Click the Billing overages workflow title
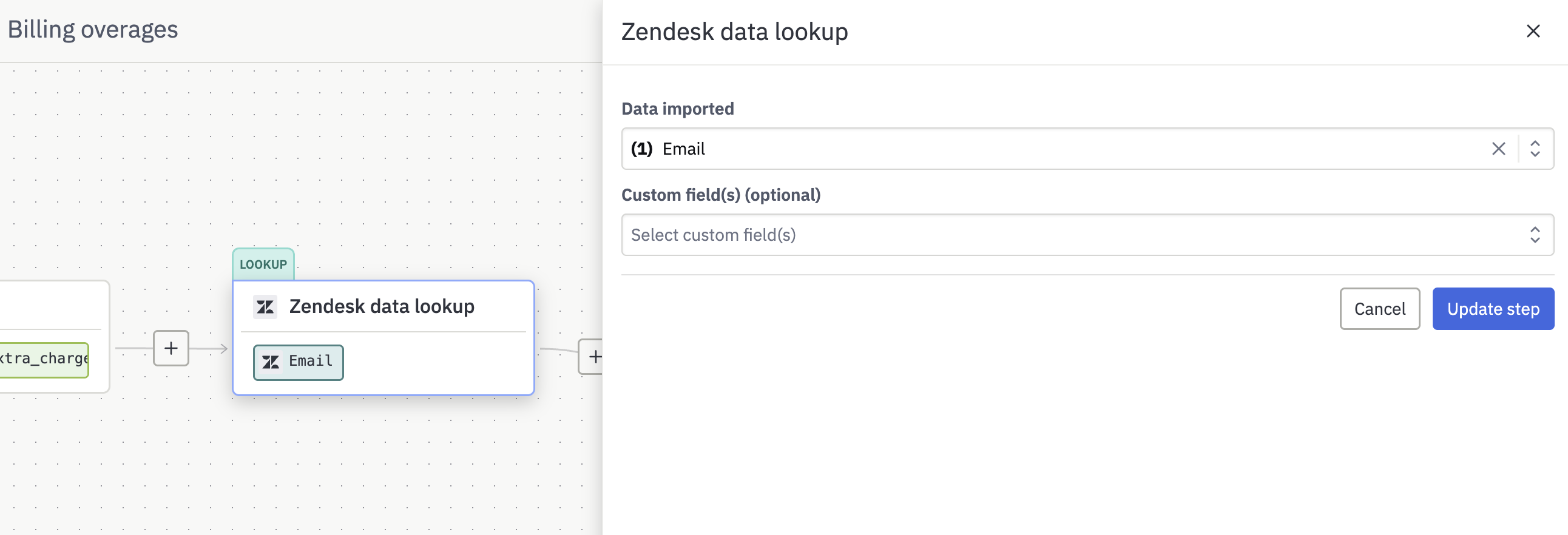 pyautogui.click(x=92, y=29)
